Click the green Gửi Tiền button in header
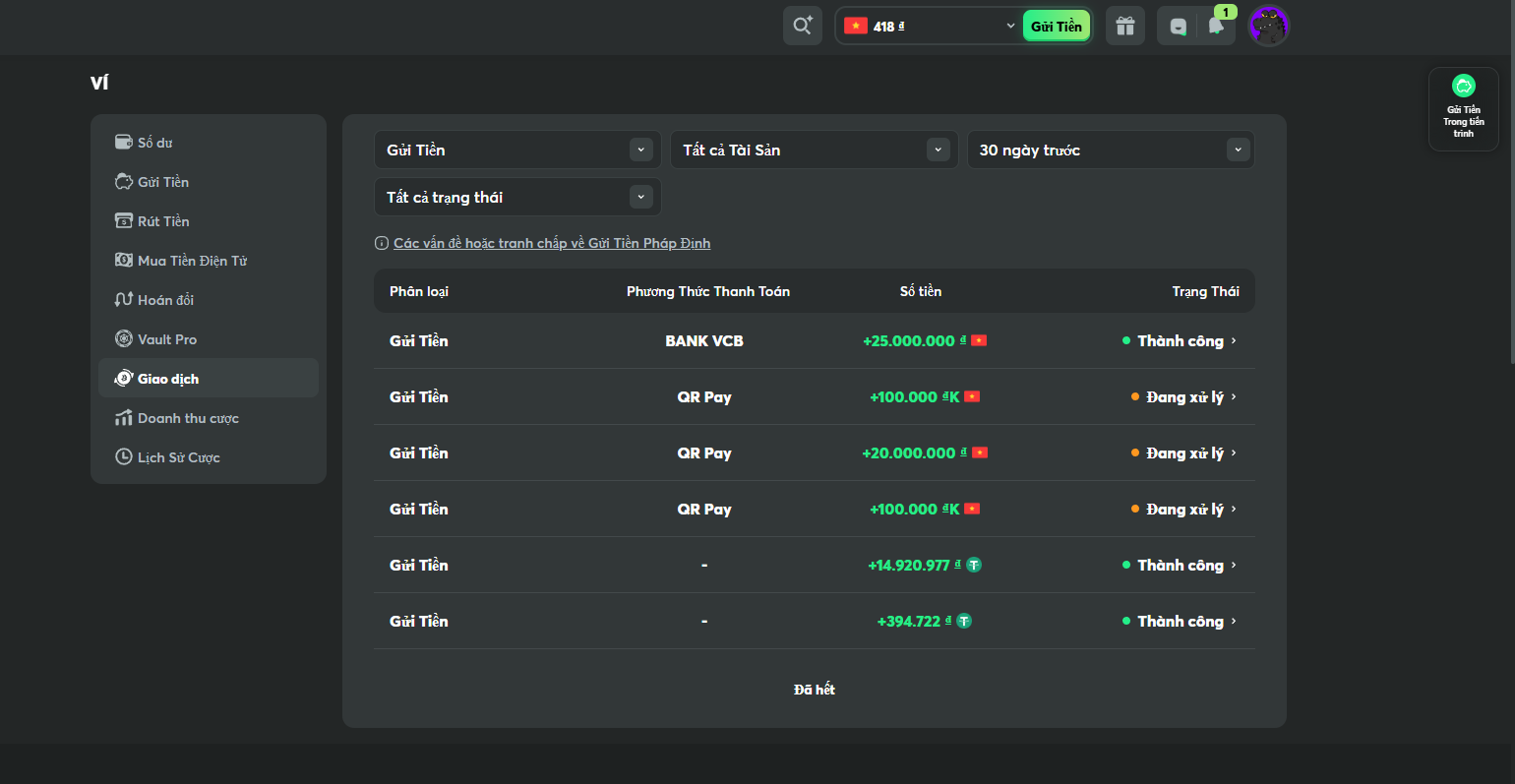Image resolution: width=1515 pixels, height=784 pixels. [x=1056, y=27]
